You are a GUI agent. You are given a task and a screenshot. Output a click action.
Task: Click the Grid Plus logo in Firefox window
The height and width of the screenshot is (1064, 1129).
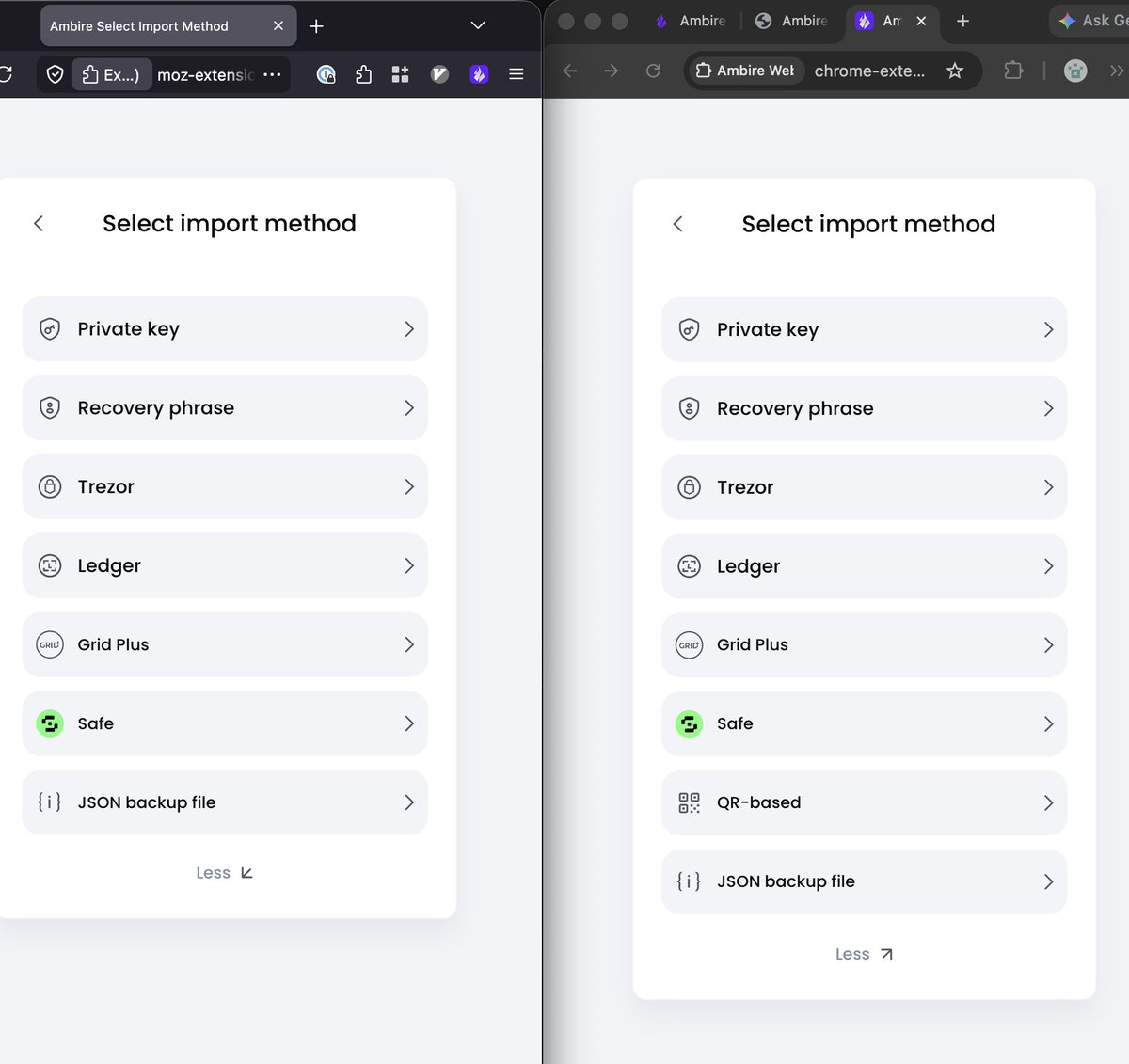[50, 644]
